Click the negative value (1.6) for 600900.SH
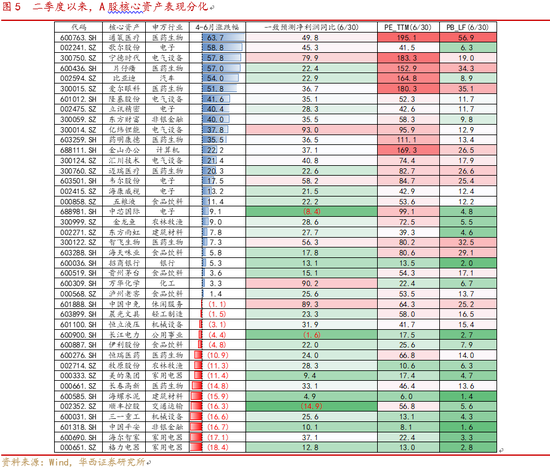This screenshot has height=468, width=550. coord(311,335)
